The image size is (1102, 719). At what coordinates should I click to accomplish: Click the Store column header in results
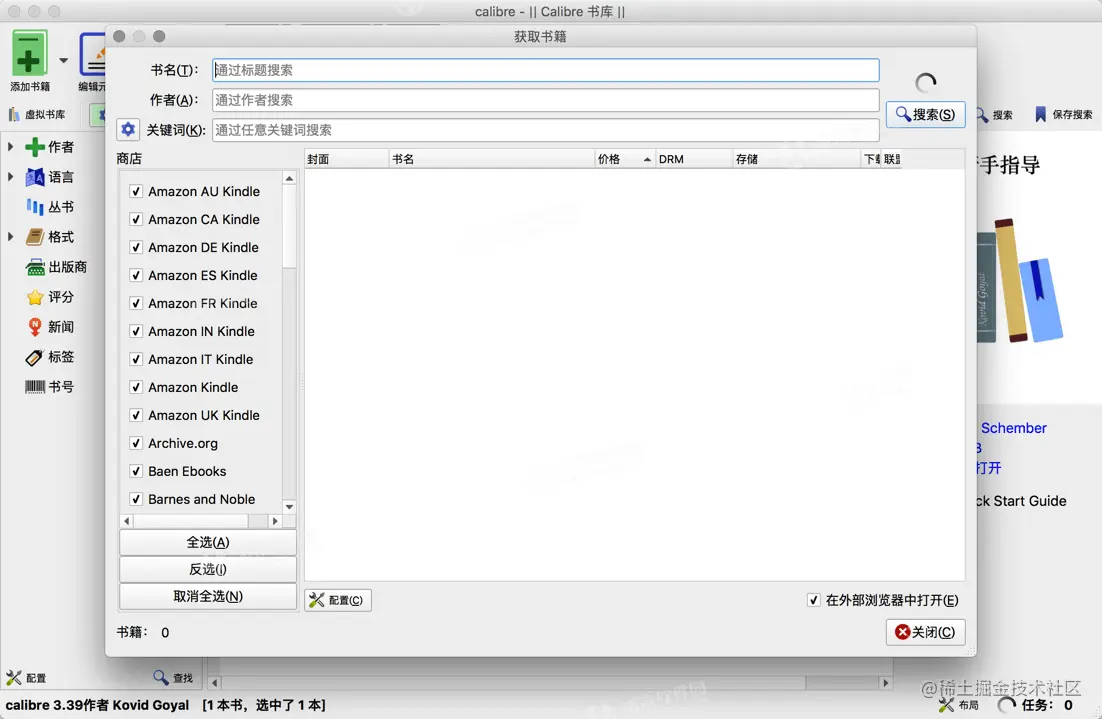coord(796,159)
